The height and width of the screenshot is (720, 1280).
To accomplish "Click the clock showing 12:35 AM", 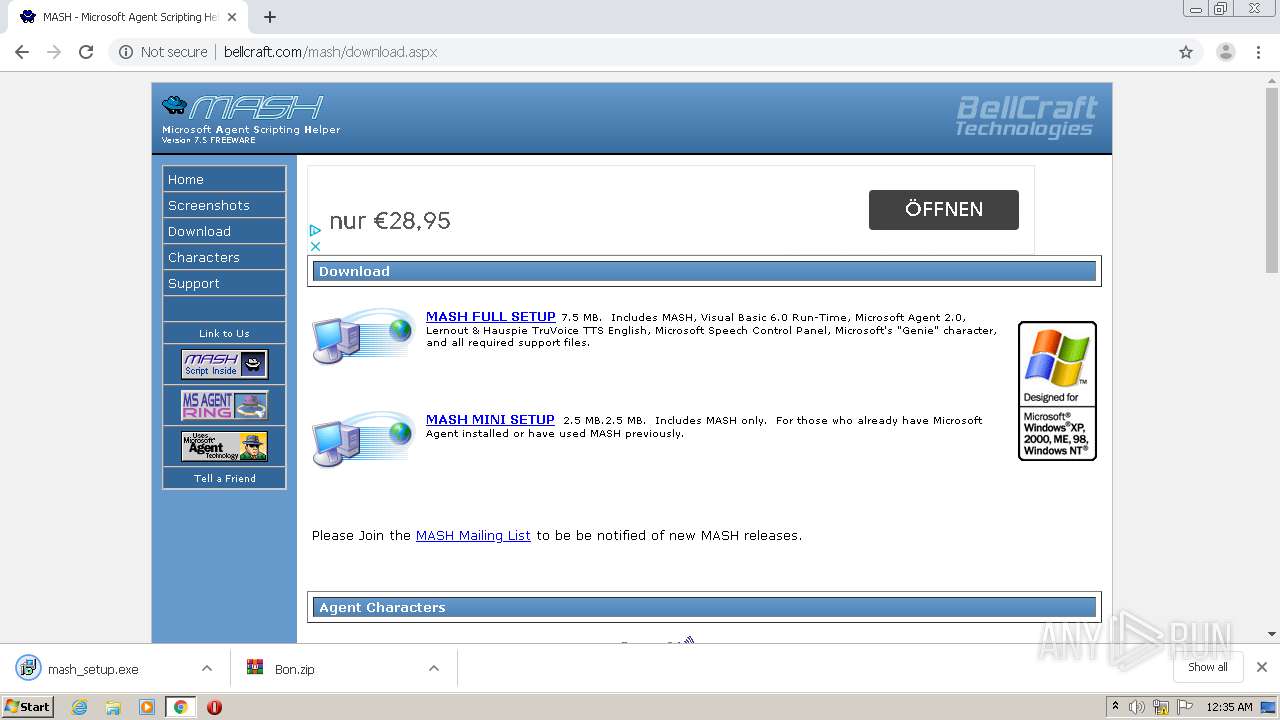I will (1229, 707).
